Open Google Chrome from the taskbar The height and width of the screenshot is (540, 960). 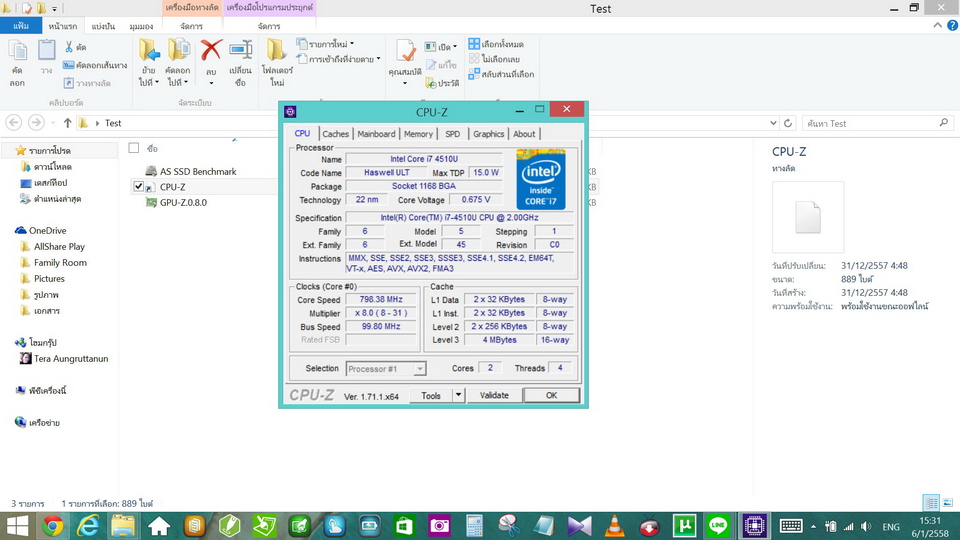tap(53, 526)
